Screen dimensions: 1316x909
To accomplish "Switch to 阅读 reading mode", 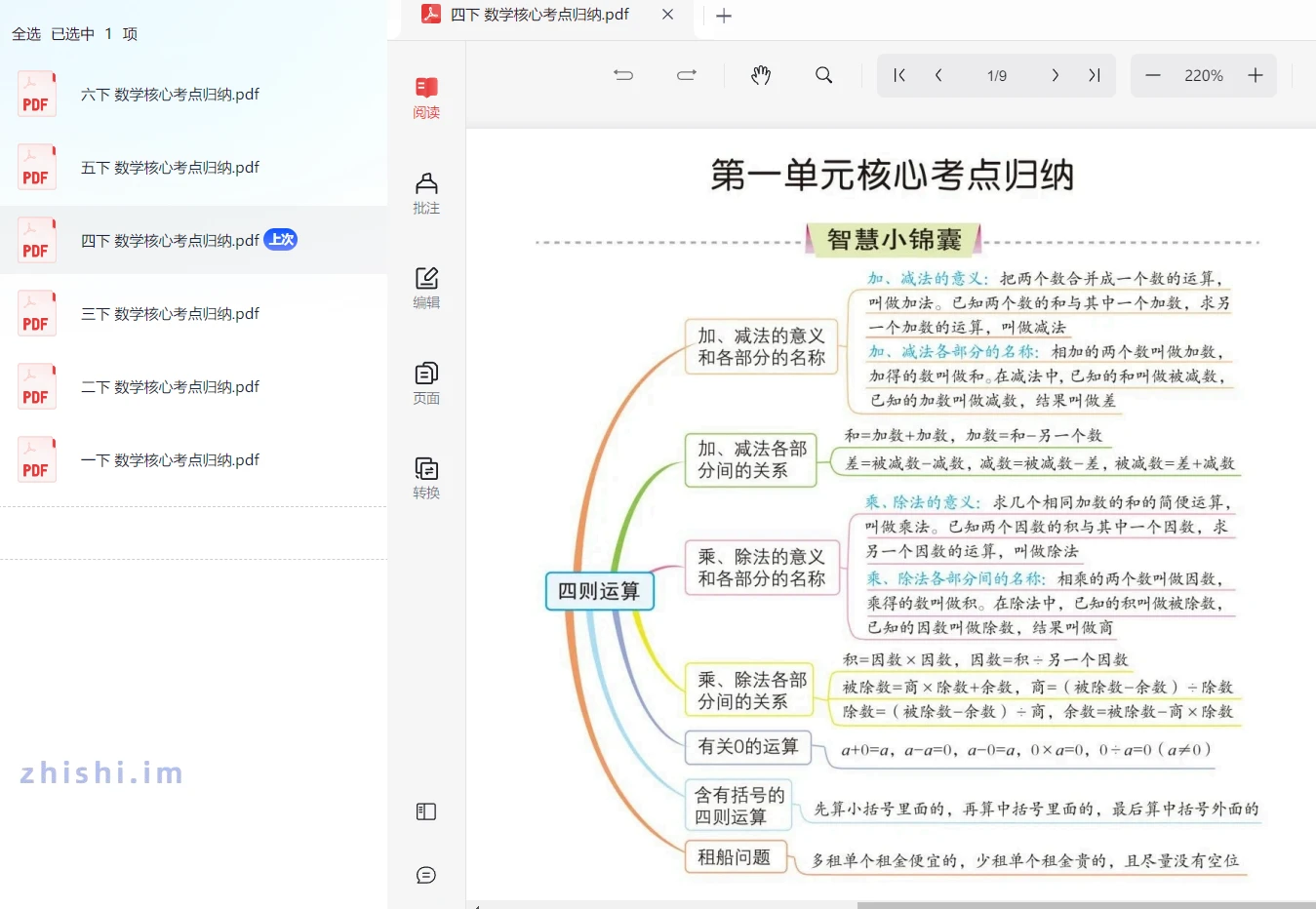I will click(x=426, y=99).
